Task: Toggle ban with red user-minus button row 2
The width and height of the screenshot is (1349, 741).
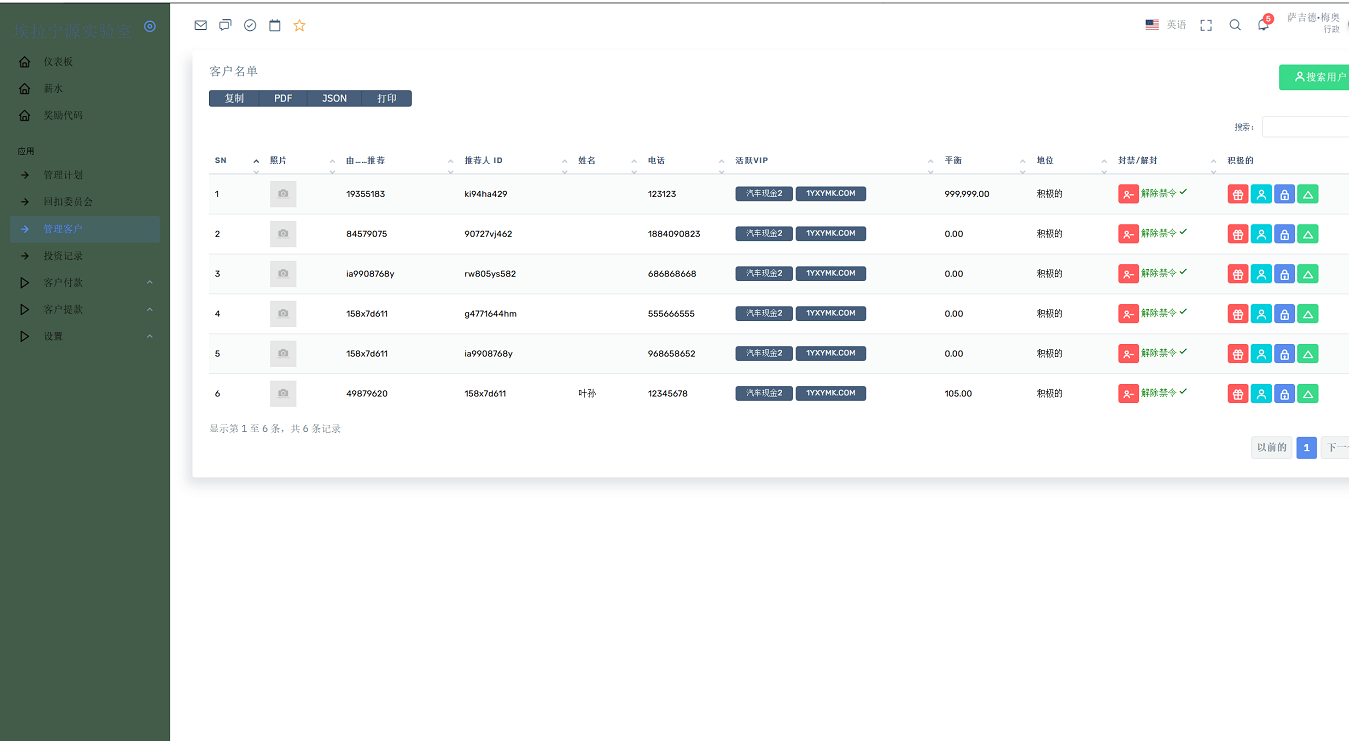Action: 1128,234
